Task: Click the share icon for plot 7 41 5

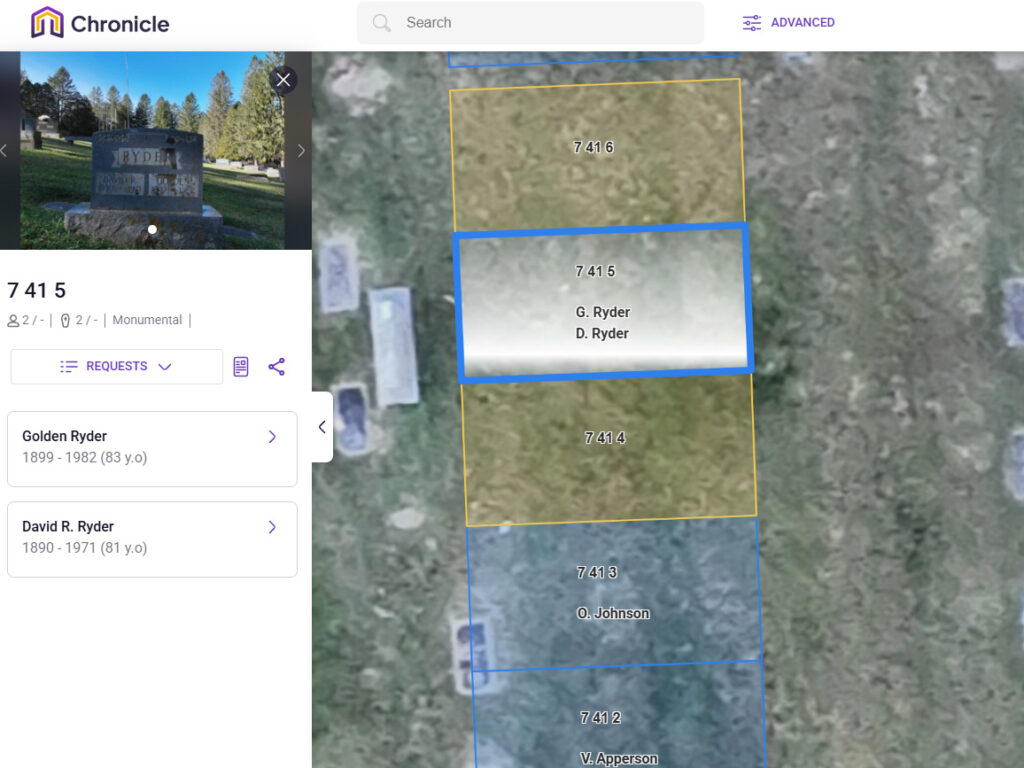Action: click(277, 366)
